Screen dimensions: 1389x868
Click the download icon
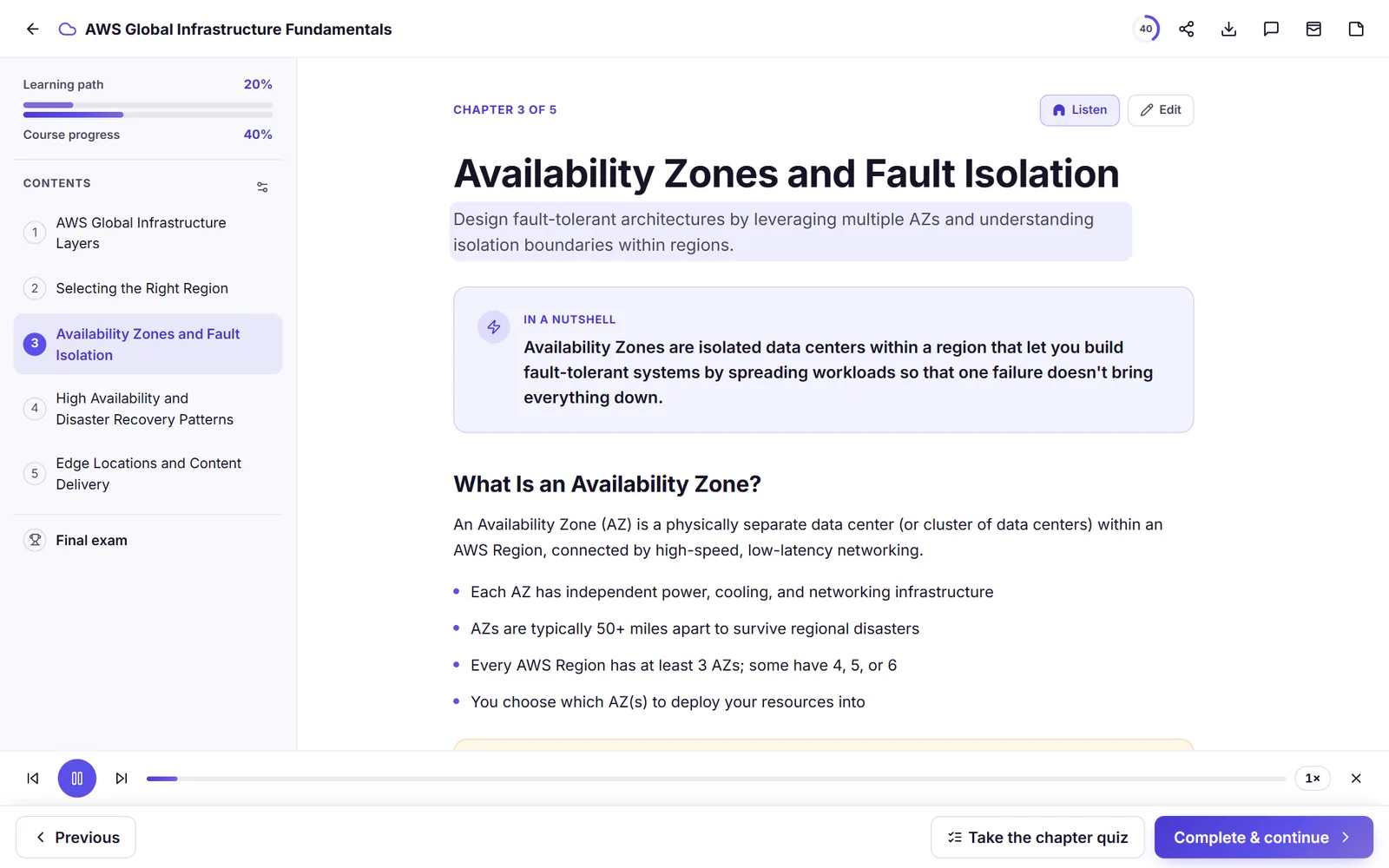point(1228,29)
